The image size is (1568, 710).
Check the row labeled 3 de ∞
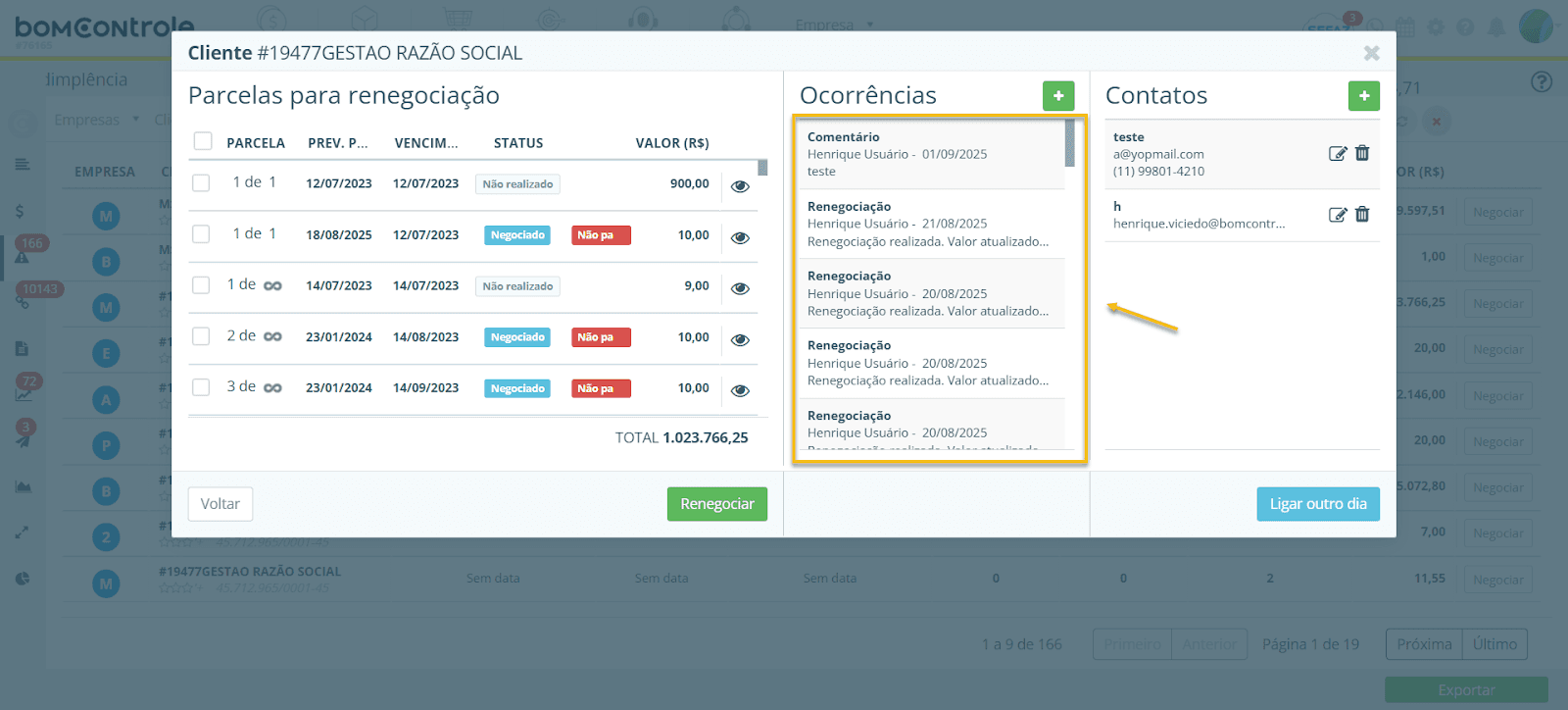point(201,387)
